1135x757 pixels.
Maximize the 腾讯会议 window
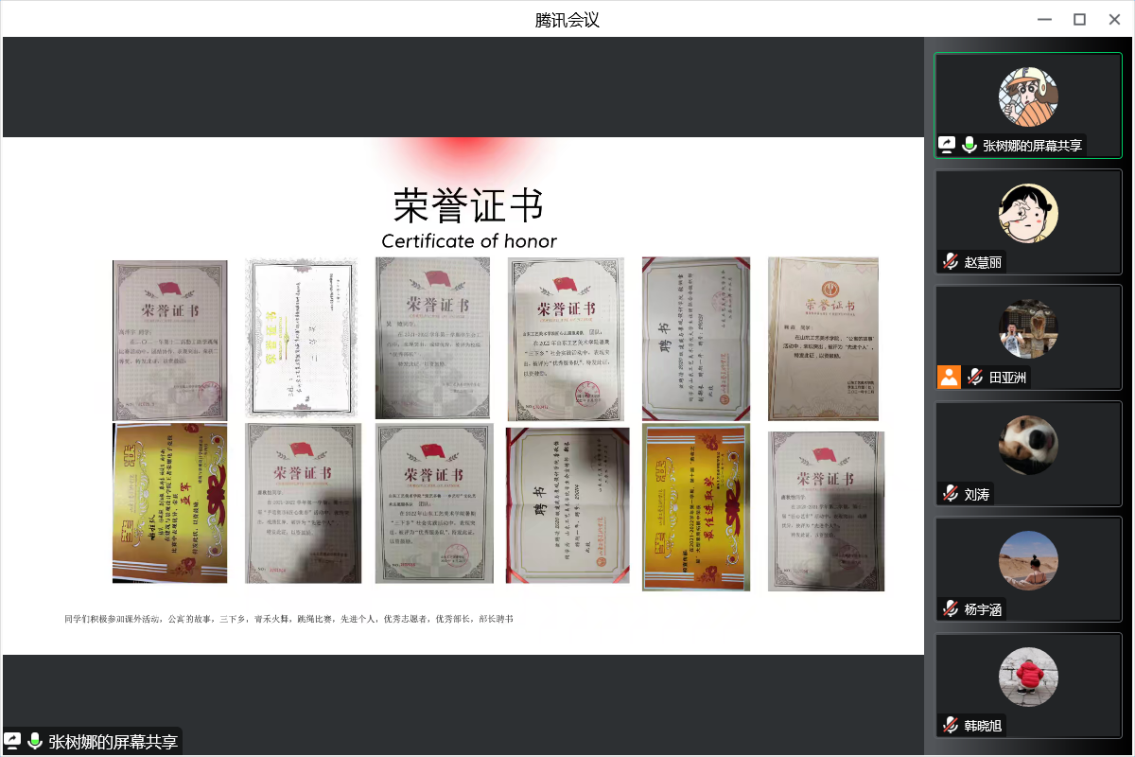pyautogui.click(x=1079, y=19)
